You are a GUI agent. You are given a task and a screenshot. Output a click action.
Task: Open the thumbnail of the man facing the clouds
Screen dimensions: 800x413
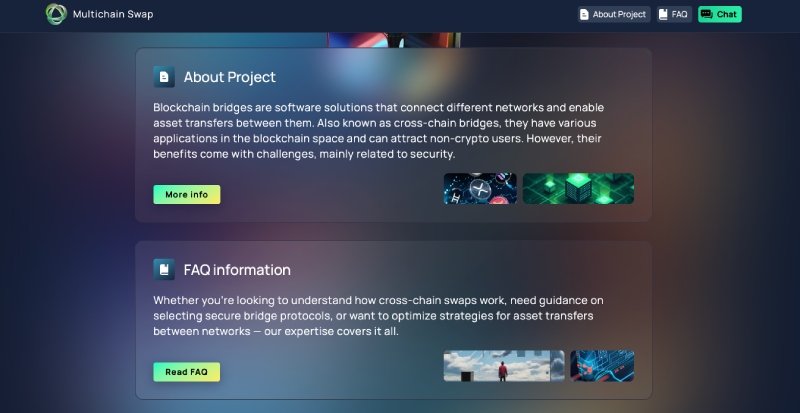tap(504, 366)
